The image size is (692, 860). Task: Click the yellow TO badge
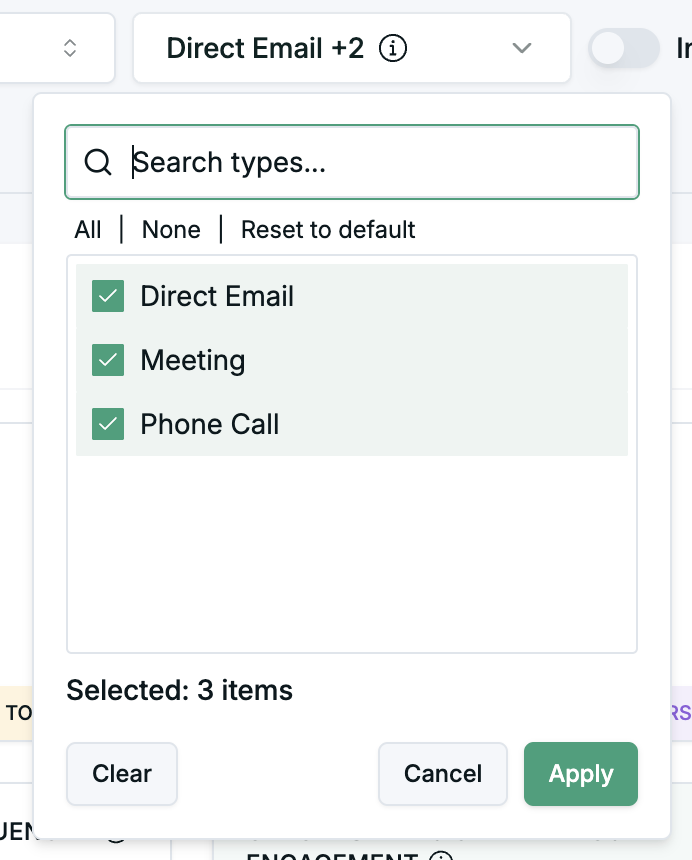click(x=18, y=713)
